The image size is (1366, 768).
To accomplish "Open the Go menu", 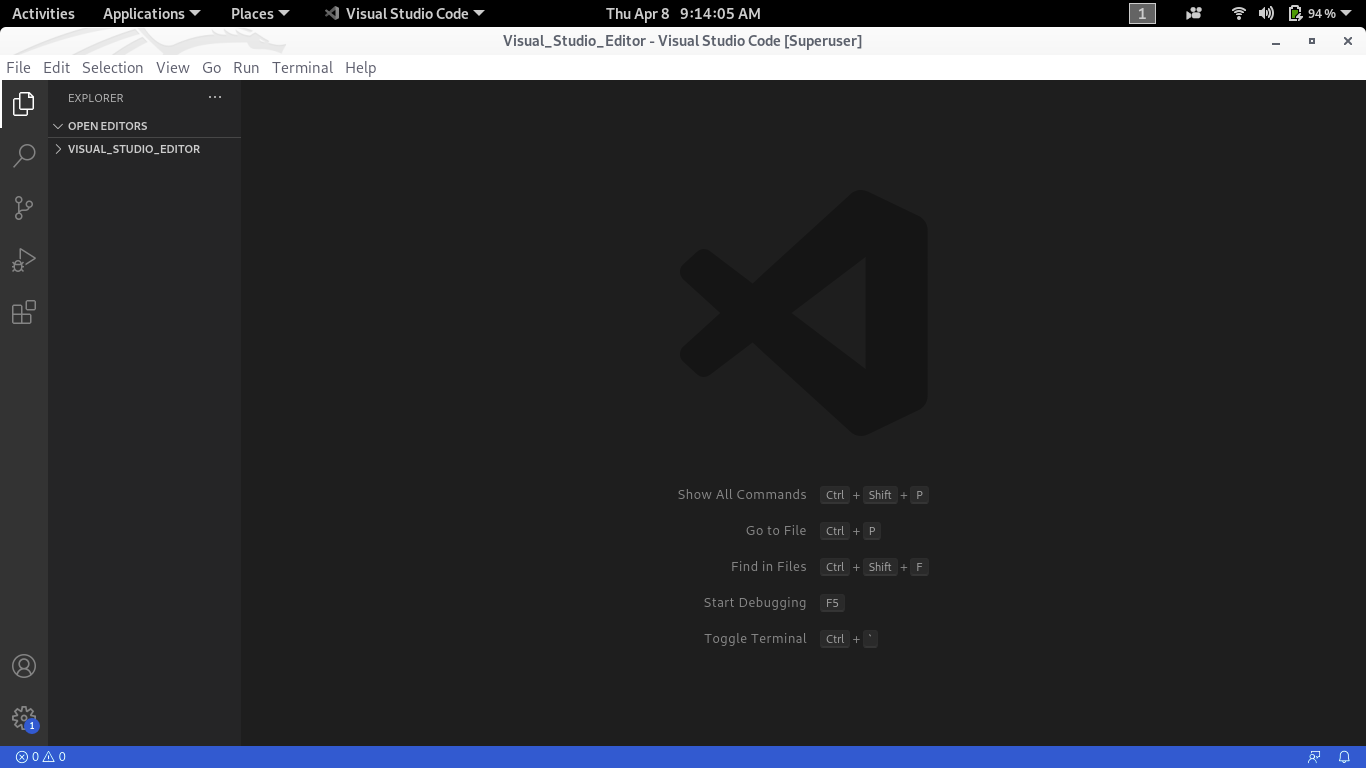I will coord(211,67).
